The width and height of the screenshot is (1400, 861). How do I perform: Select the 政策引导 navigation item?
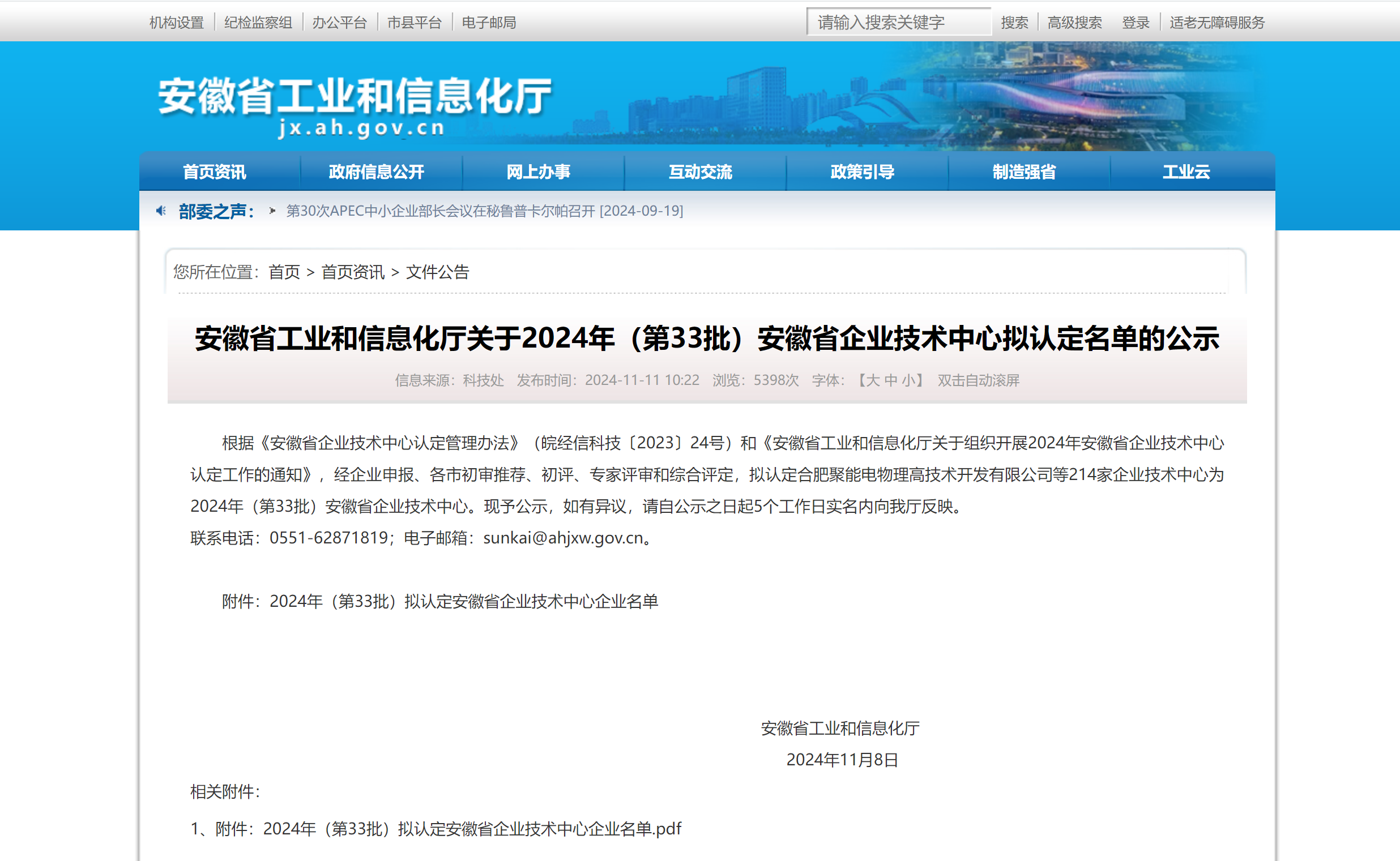pyautogui.click(x=861, y=172)
